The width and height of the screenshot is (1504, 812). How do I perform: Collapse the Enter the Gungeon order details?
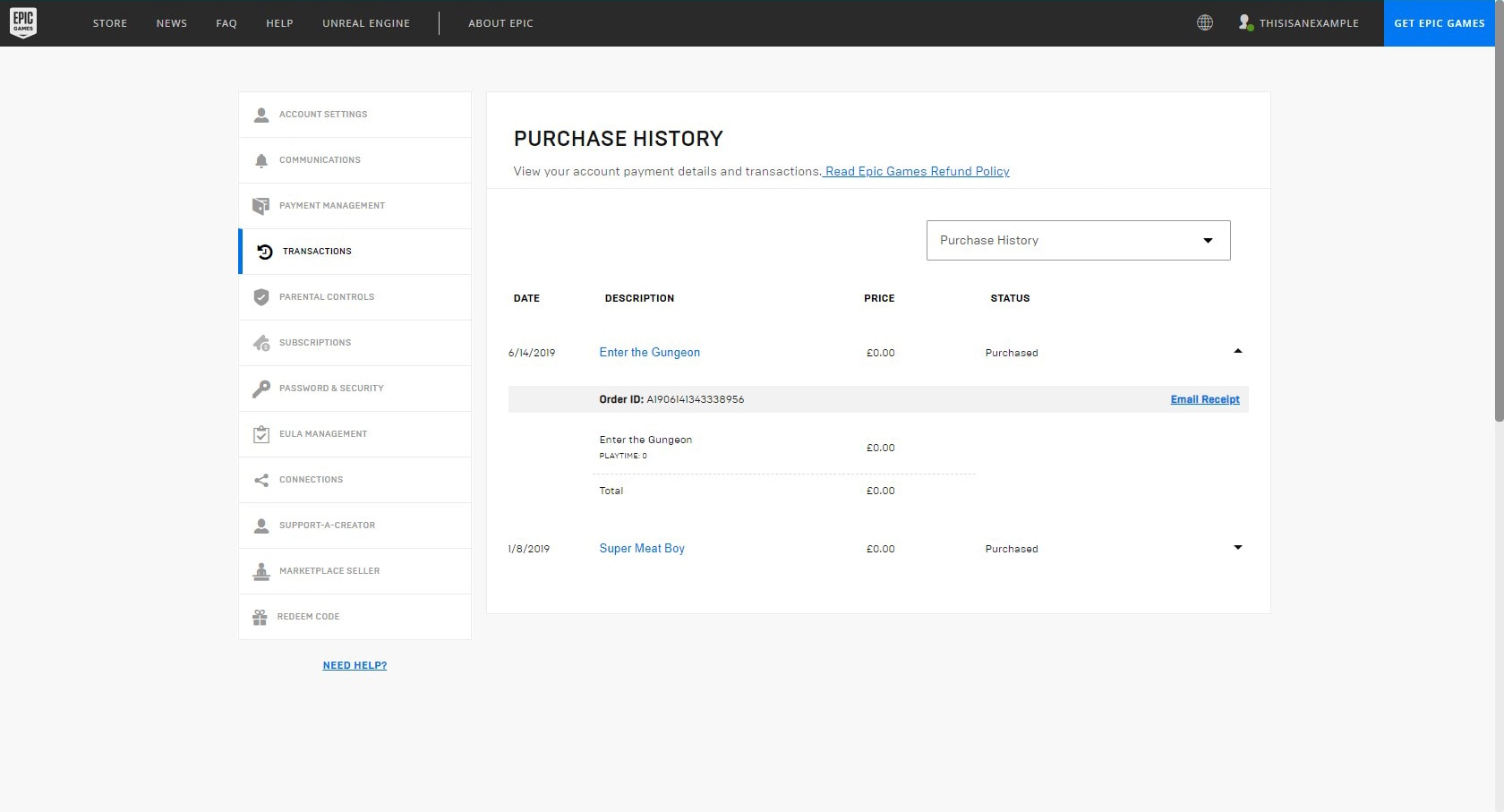click(x=1238, y=351)
